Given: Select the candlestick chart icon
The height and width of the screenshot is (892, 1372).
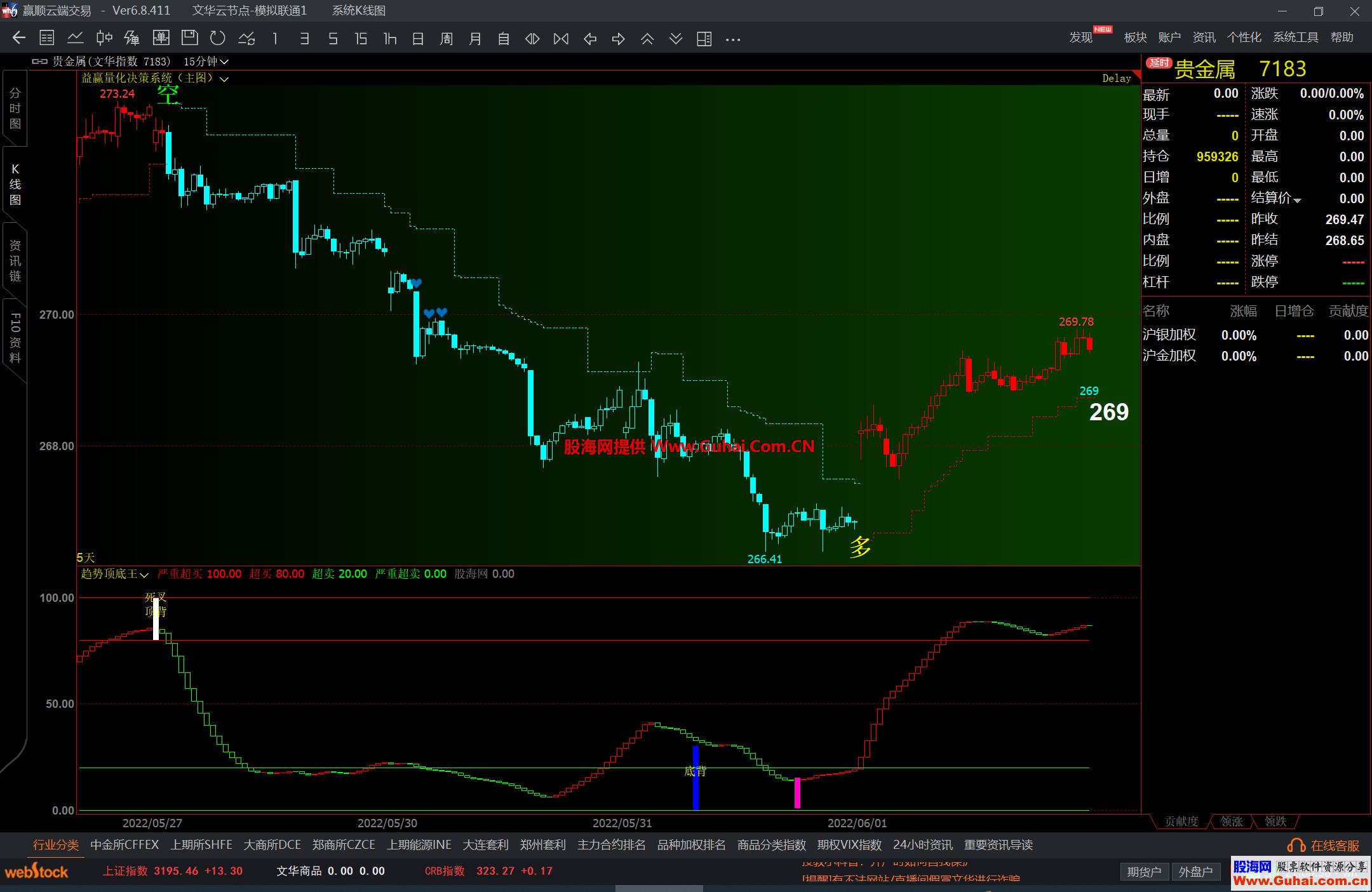Looking at the screenshot, I should click(x=104, y=39).
